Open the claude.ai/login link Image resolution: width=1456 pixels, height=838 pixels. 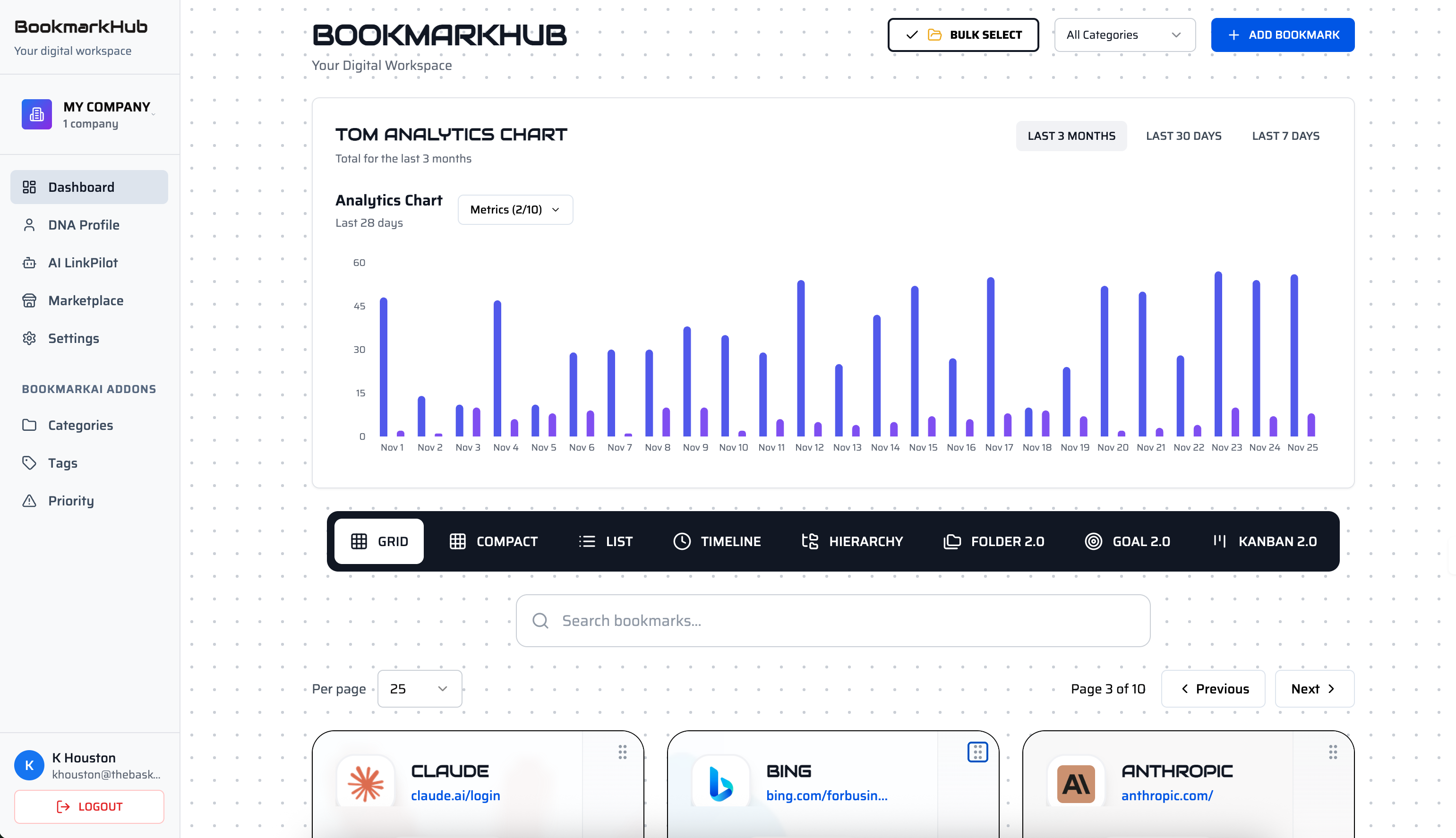pos(455,796)
